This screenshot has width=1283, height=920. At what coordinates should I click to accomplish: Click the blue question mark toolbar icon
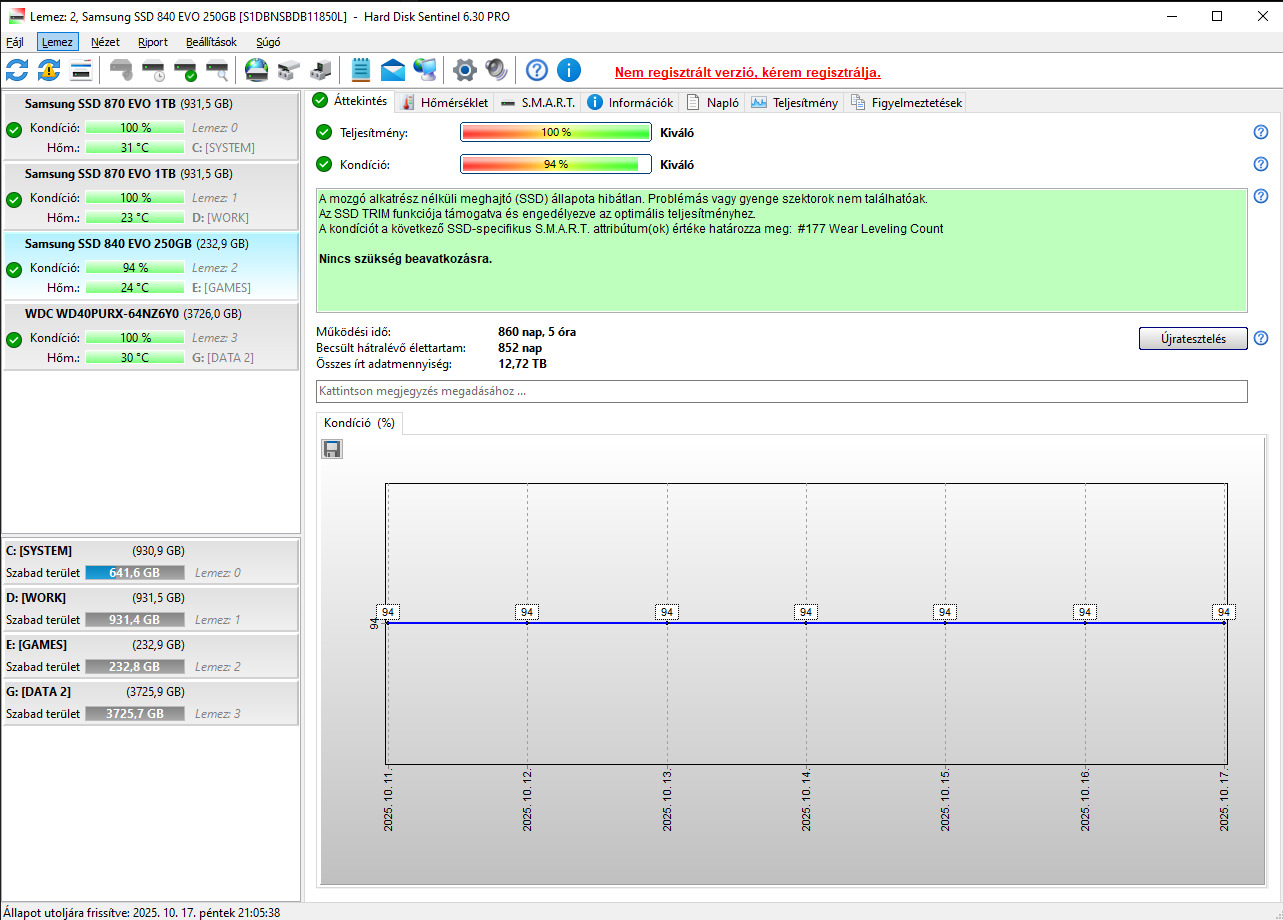click(537, 70)
